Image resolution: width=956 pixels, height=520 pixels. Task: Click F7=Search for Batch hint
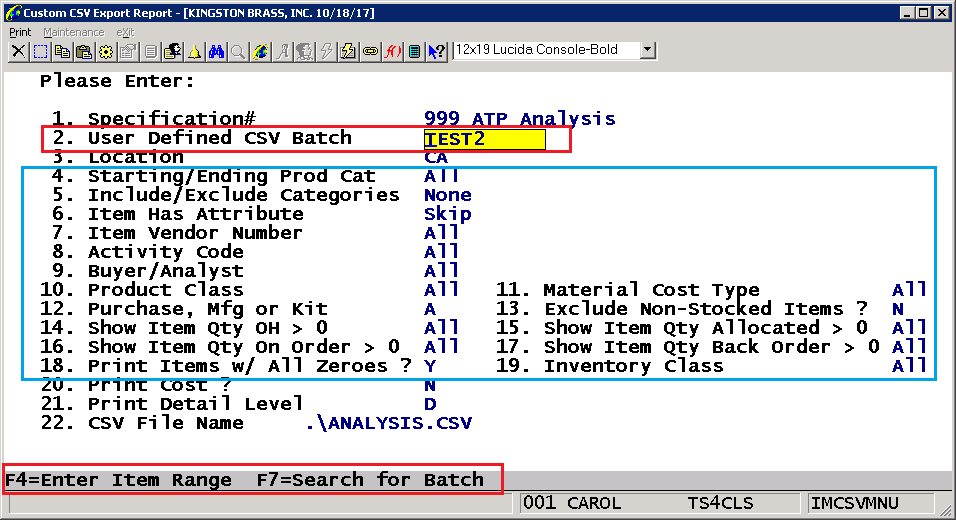pyautogui.click(x=370, y=480)
